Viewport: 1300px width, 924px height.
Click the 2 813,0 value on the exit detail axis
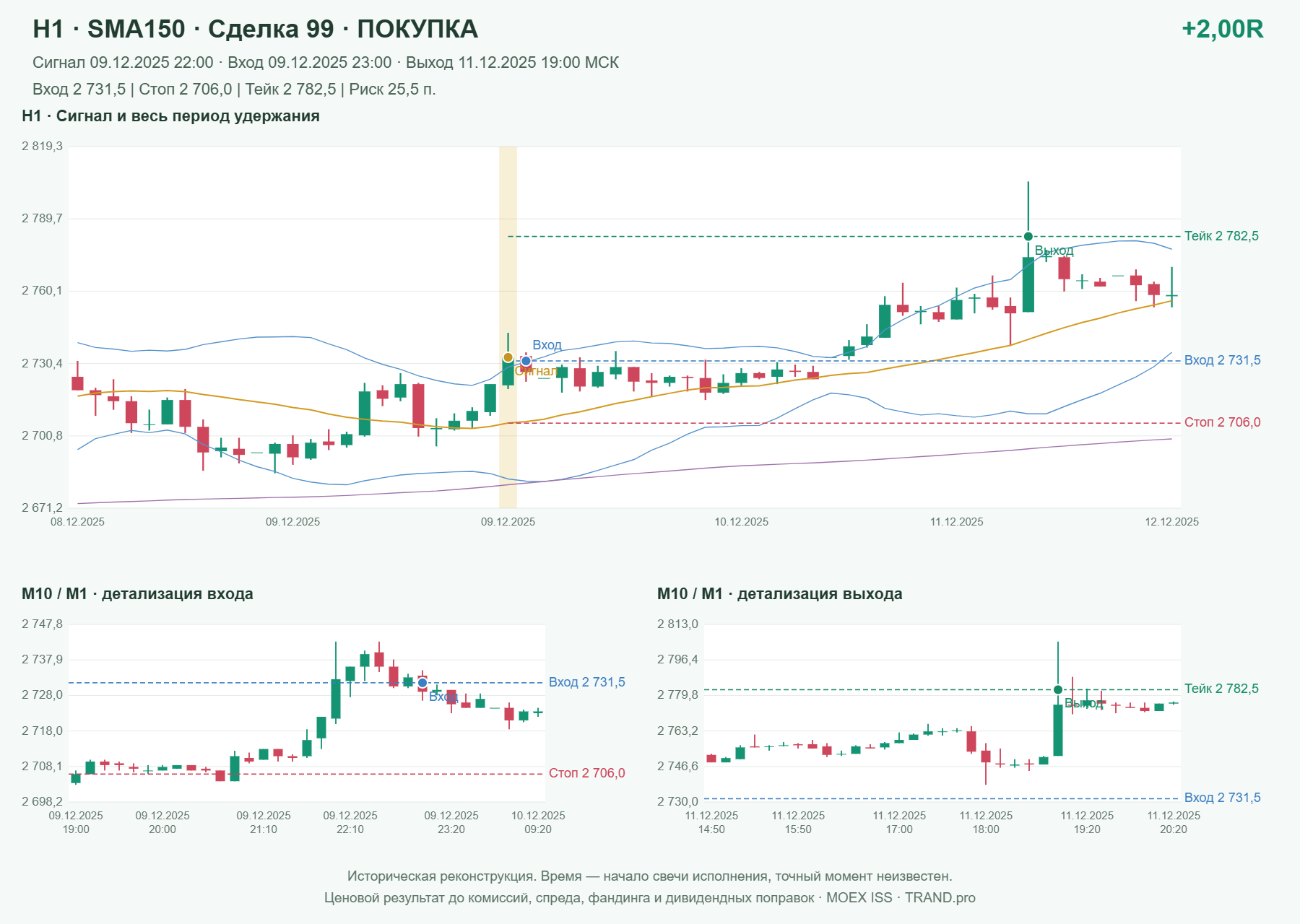pos(677,624)
